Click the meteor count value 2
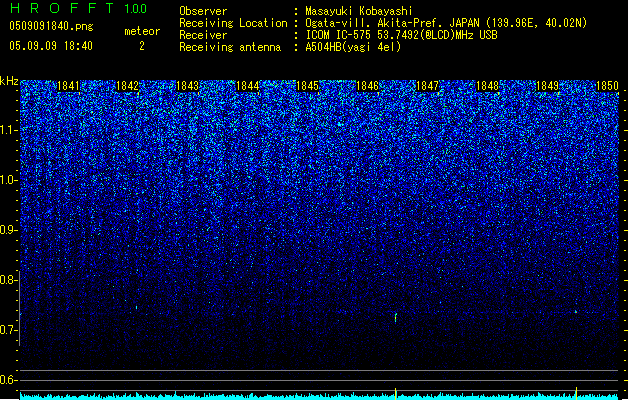The width and height of the screenshot is (629, 400). point(142,46)
